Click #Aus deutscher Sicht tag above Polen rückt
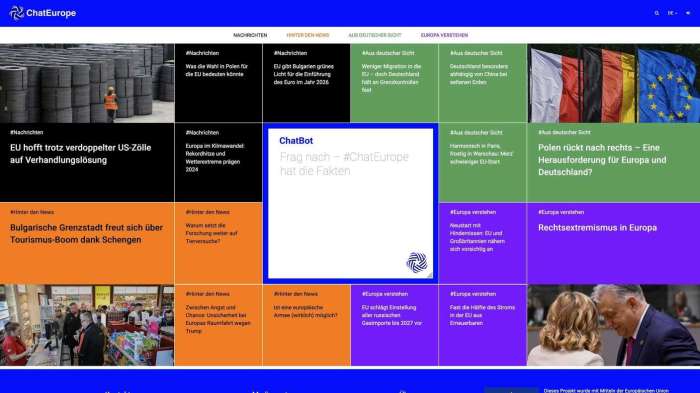700x393 pixels. click(564, 132)
